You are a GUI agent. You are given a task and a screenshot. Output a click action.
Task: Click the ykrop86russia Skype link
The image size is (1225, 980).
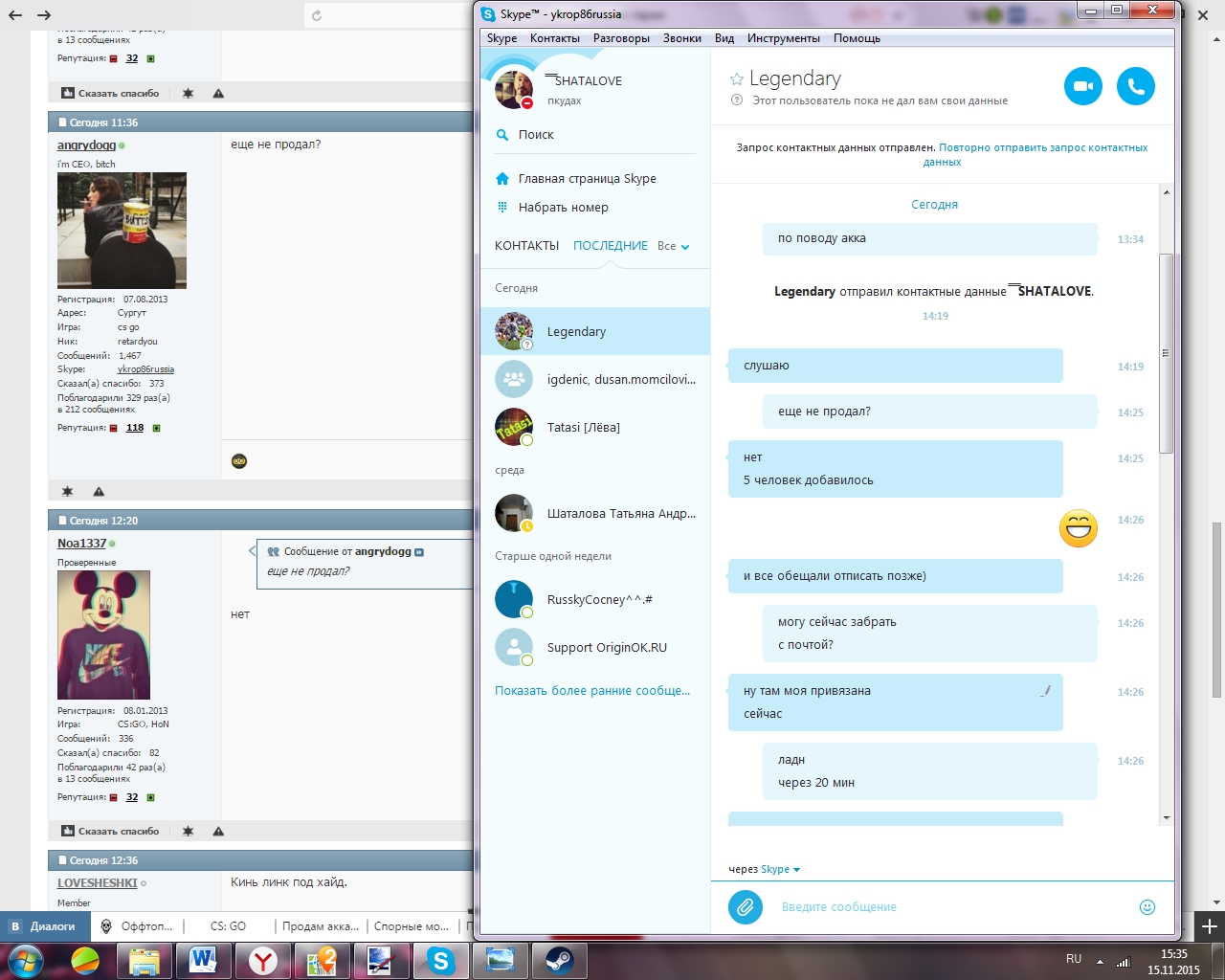(145, 369)
